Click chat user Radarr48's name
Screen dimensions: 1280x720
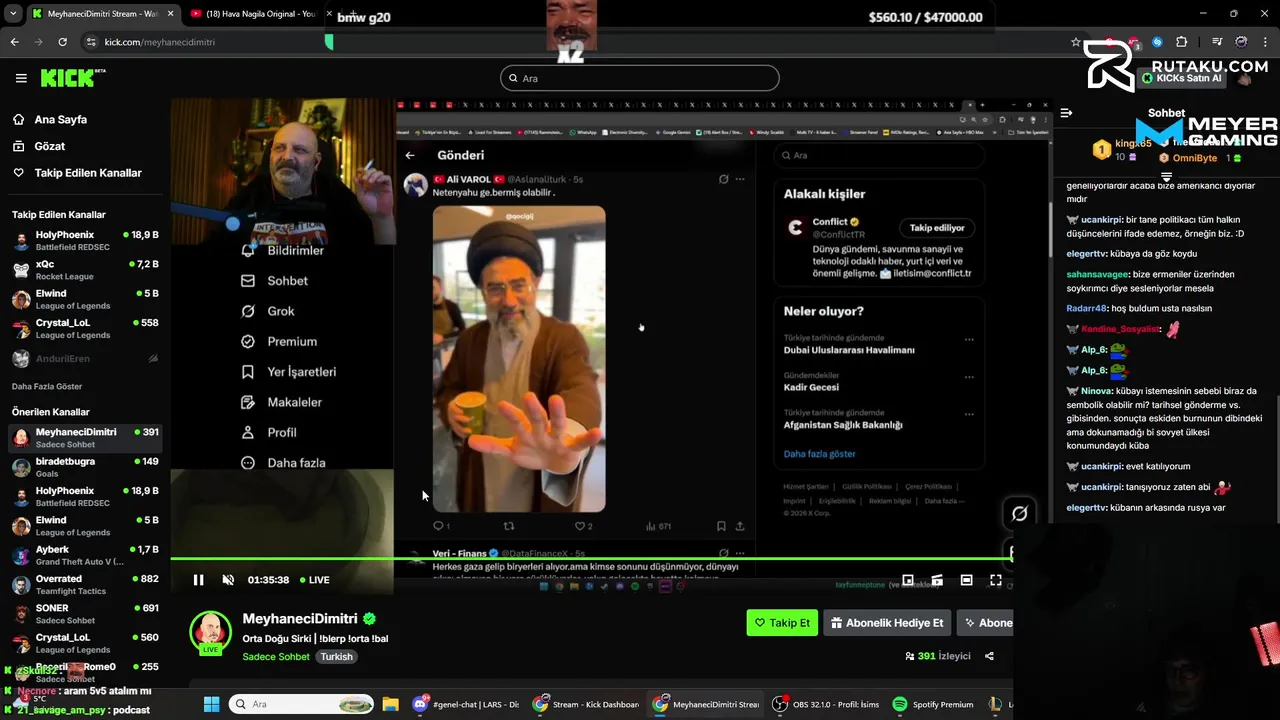1087,308
